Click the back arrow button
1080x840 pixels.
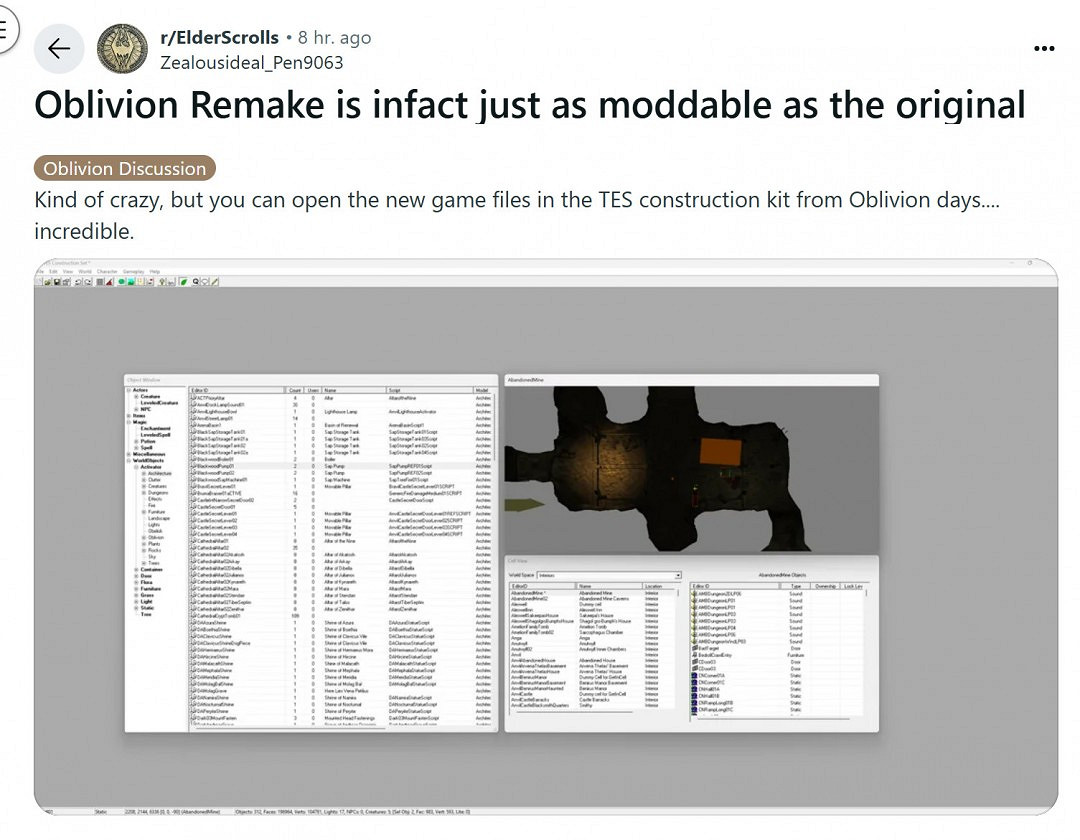[x=58, y=49]
